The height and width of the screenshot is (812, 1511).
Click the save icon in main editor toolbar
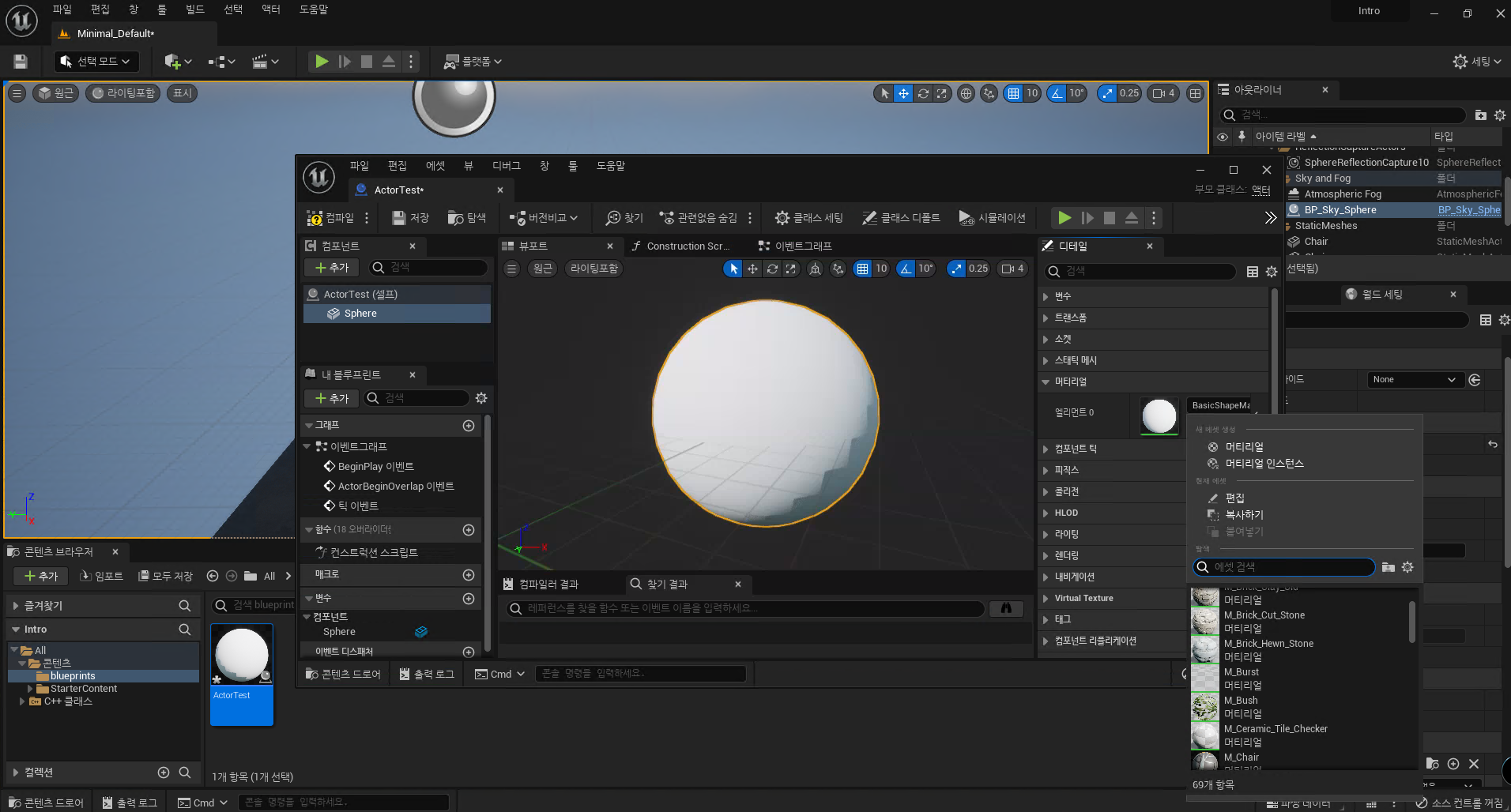[21, 61]
